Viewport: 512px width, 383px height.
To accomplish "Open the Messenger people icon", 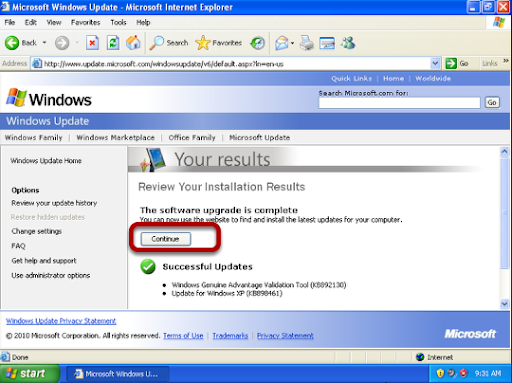I will (348, 43).
